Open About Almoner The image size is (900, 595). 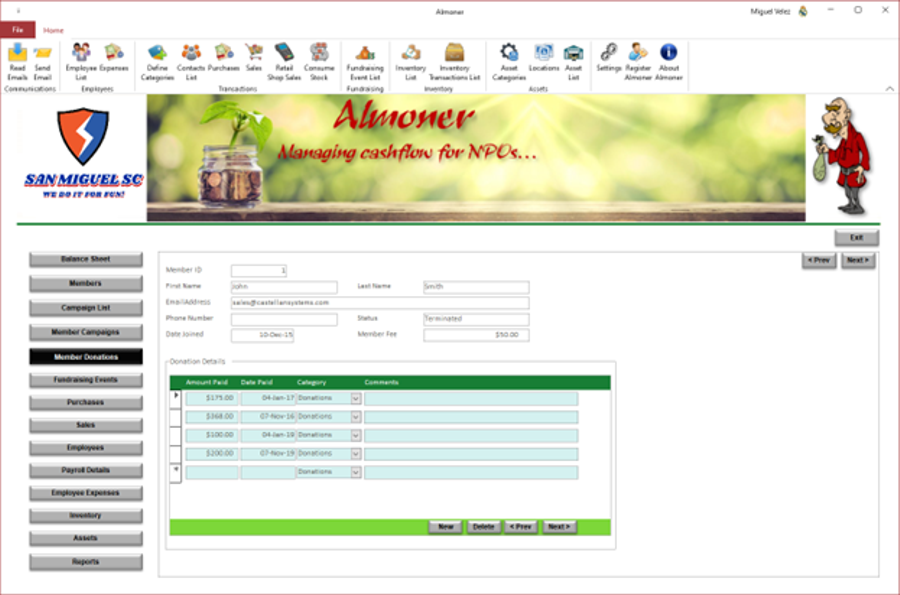click(669, 61)
